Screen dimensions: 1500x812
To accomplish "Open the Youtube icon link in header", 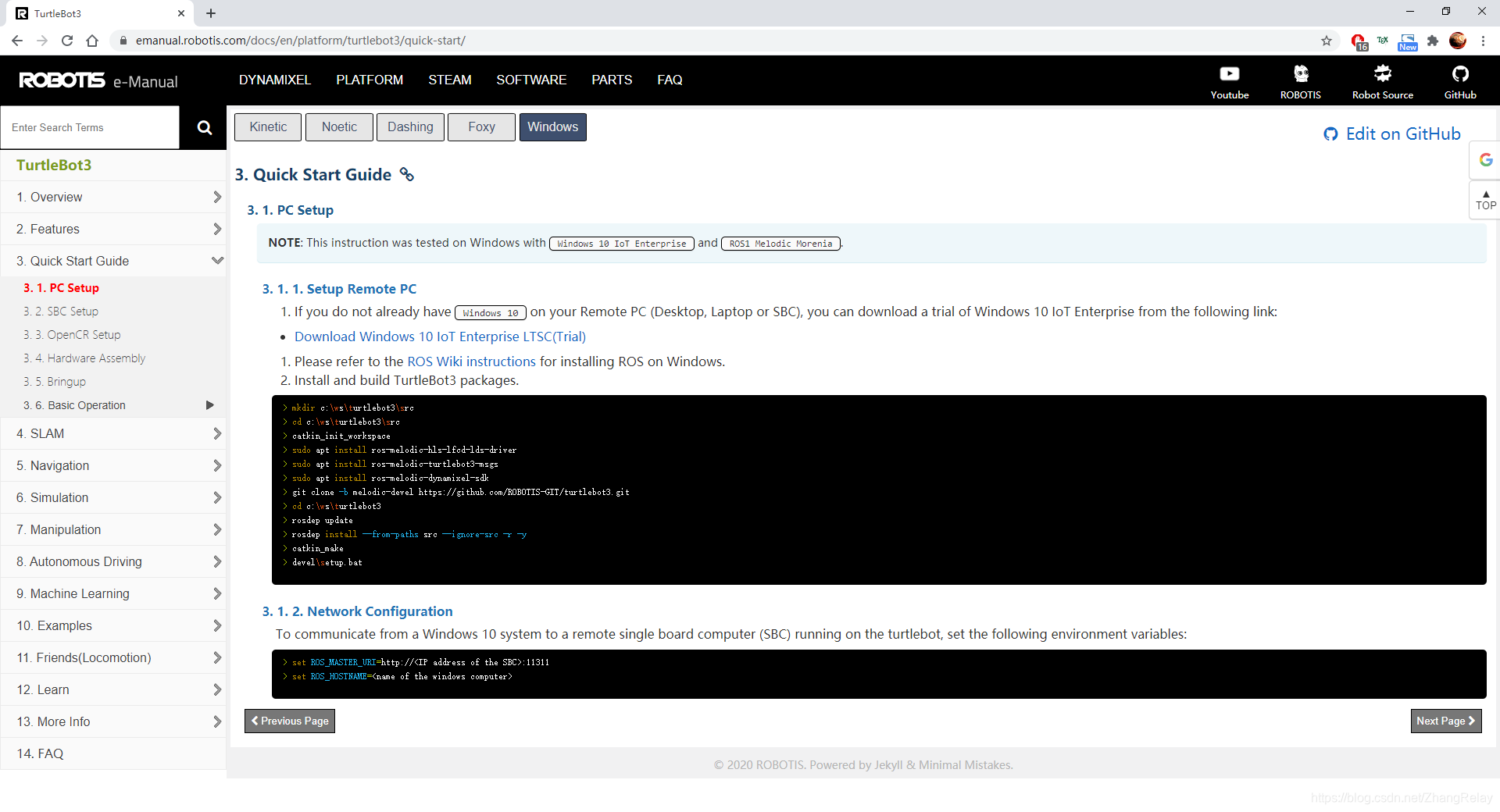I will 1229,81.
